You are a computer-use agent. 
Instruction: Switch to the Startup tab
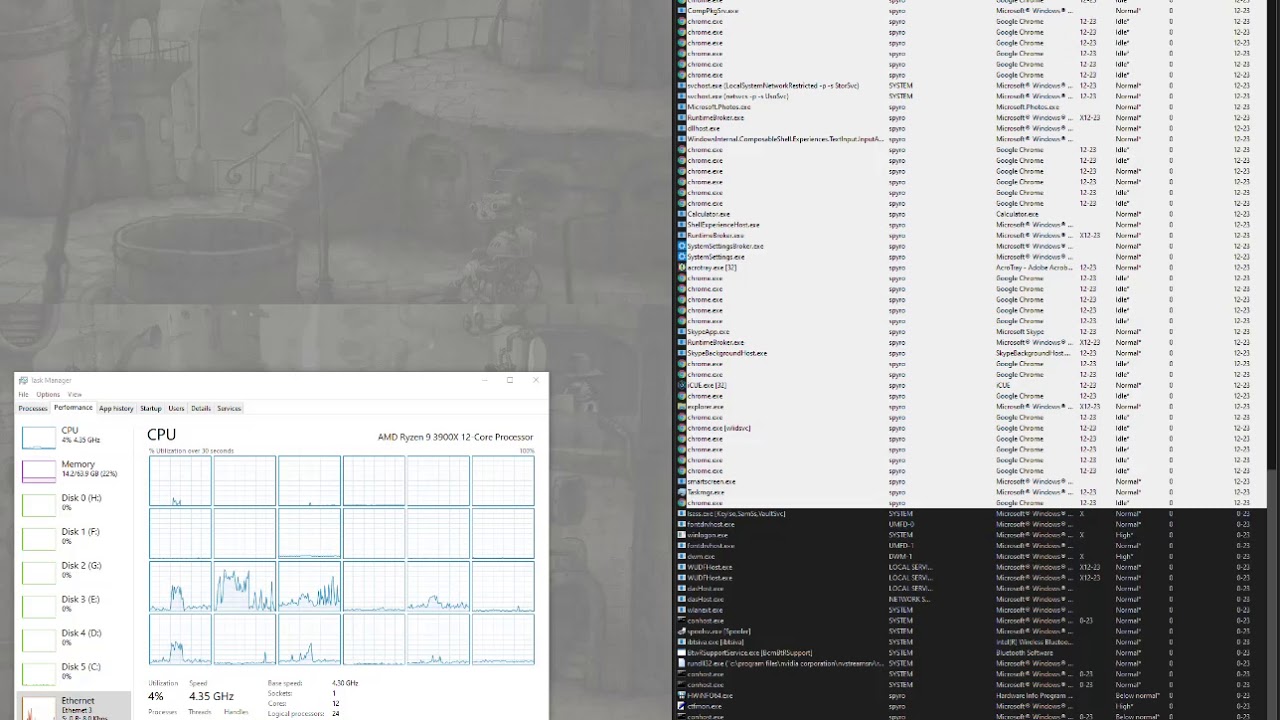pyautogui.click(x=151, y=408)
